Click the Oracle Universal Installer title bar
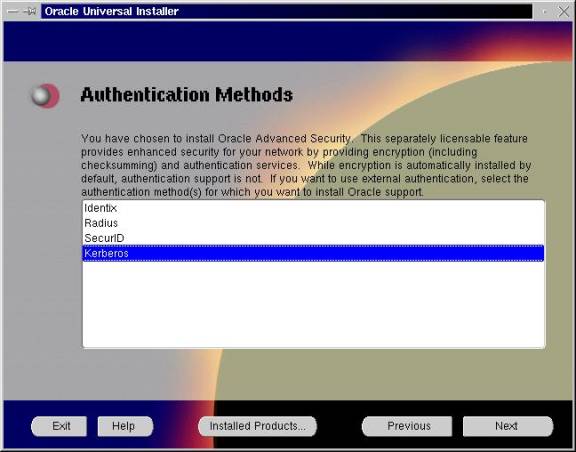 click(287, 11)
